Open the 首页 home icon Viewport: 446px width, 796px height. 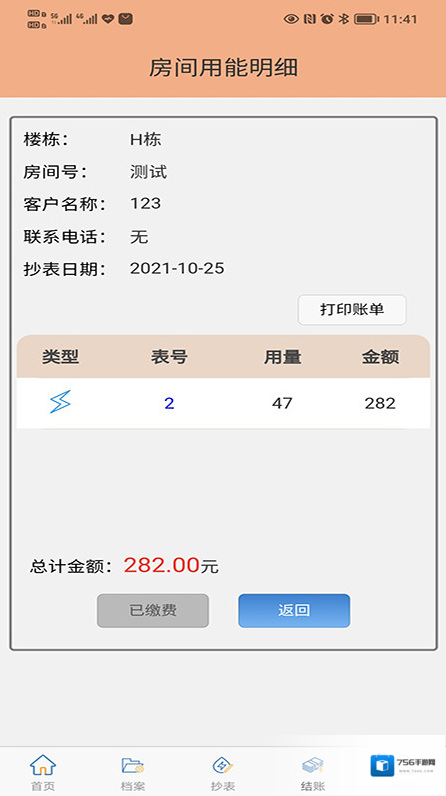click(x=43, y=765)
